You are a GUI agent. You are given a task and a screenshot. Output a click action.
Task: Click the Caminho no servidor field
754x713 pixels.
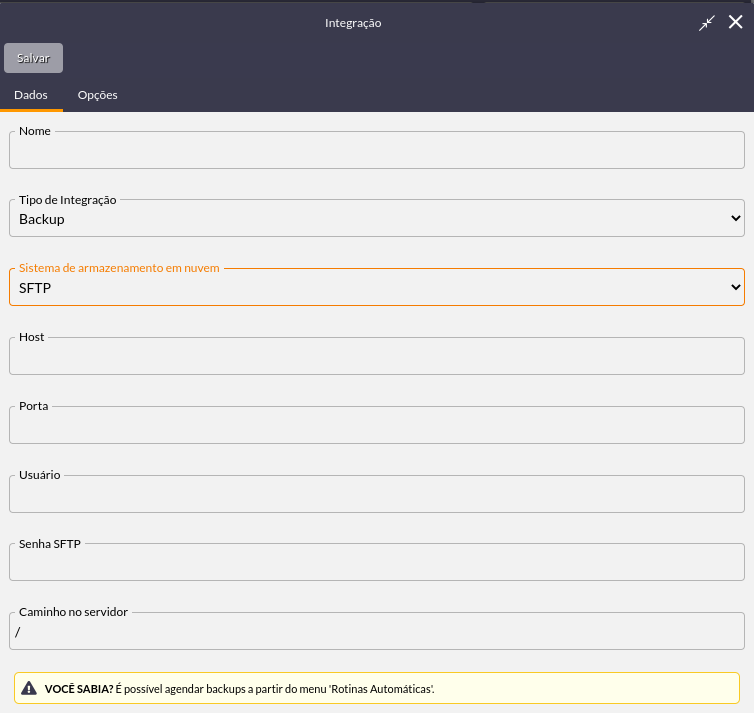click(377, 631)
